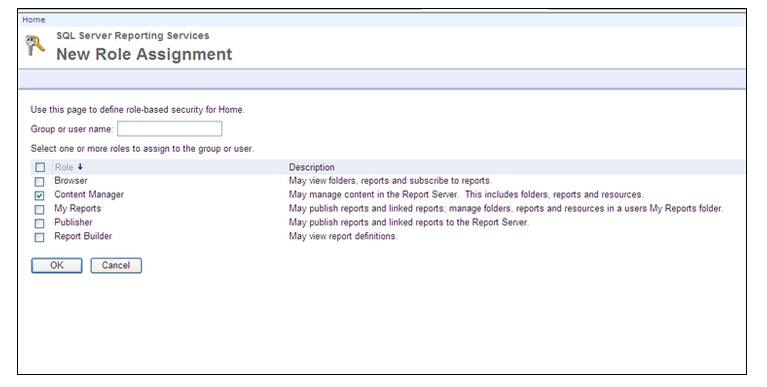Click the 'Group or user name:' label
767x387 pixels.
point(72,129)
